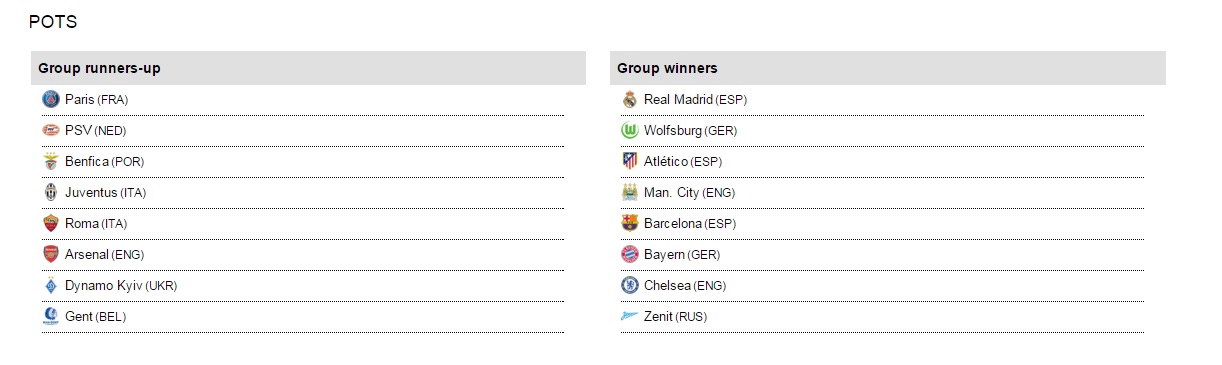Click the Bayern club crest icon
Screen dimensions: 1222x365
pyautogui.click(x=630, y=254)
